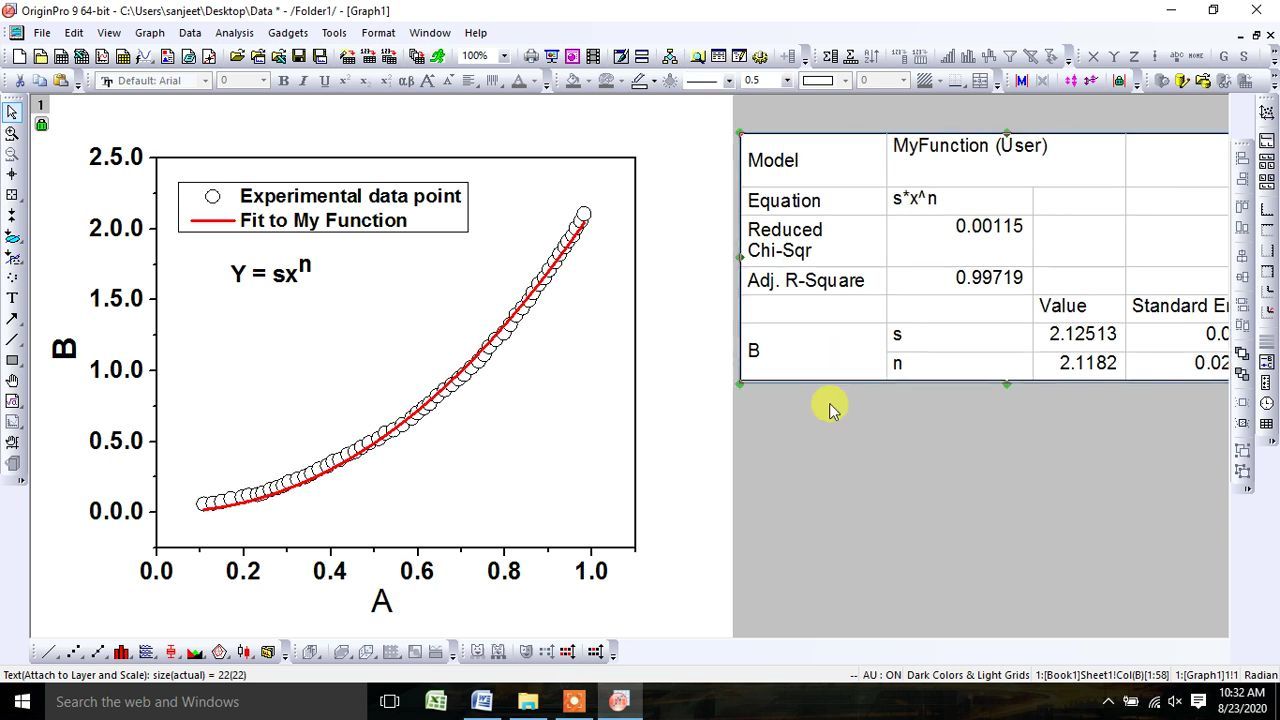The height and width of the screenshot is (720, 1280).
Task: Open the line width 0.5 dropdown
Action: coord(787,80)
